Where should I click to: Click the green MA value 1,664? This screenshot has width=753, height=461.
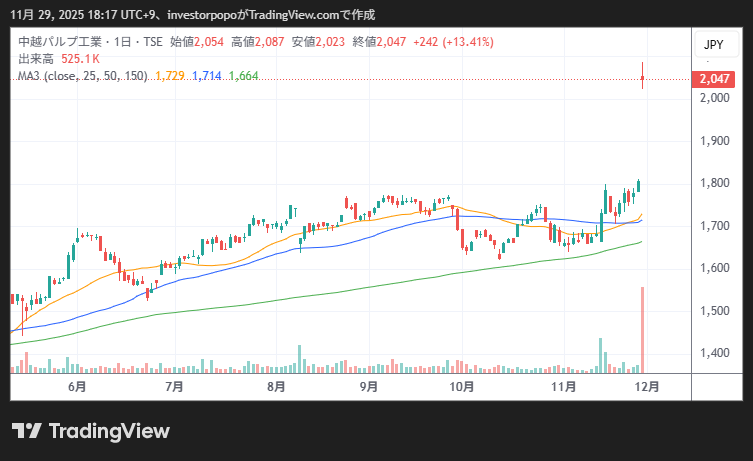[x=245, y=75]
